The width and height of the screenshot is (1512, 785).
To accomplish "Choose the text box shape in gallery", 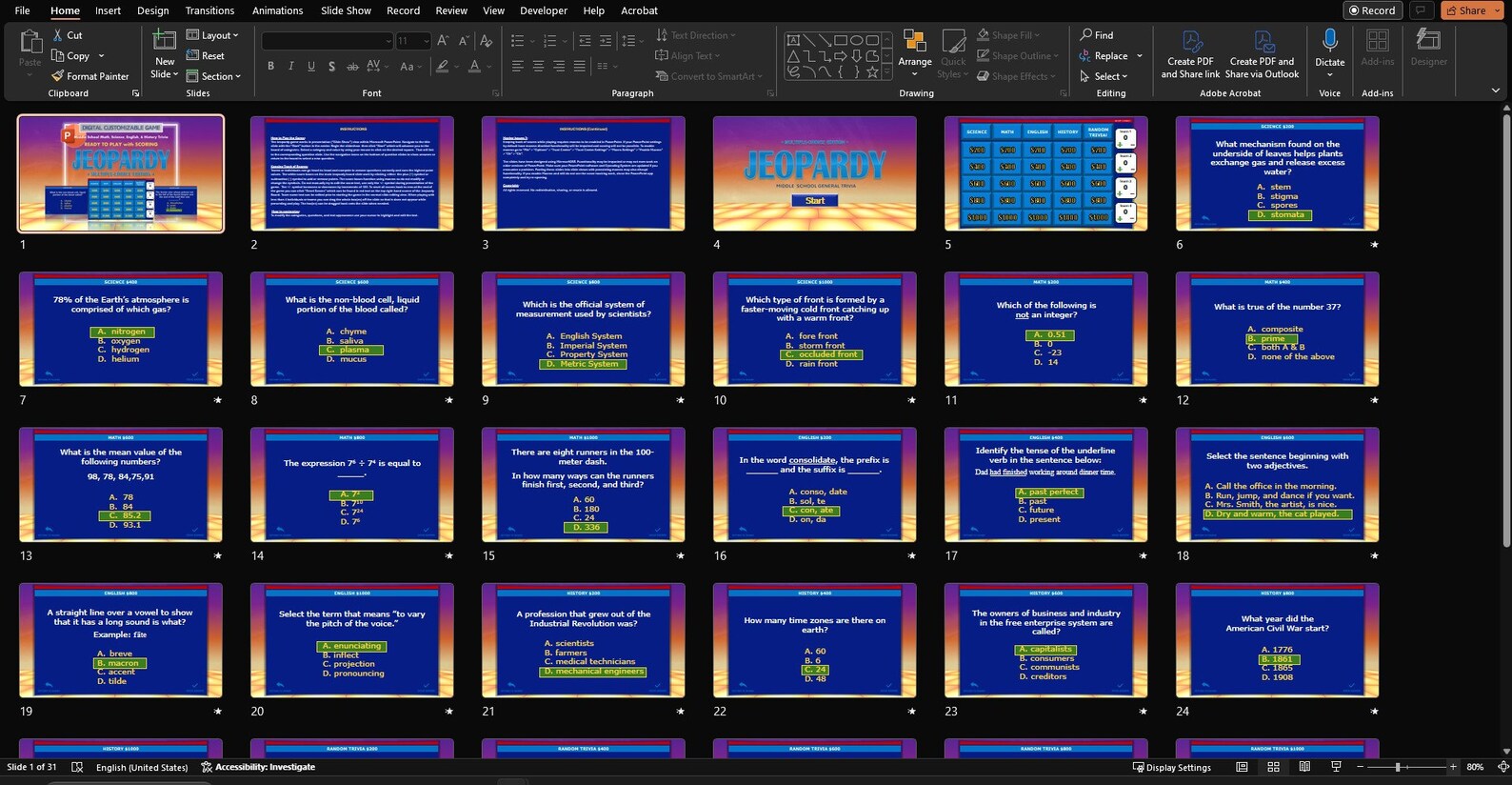I will (793, 41).
